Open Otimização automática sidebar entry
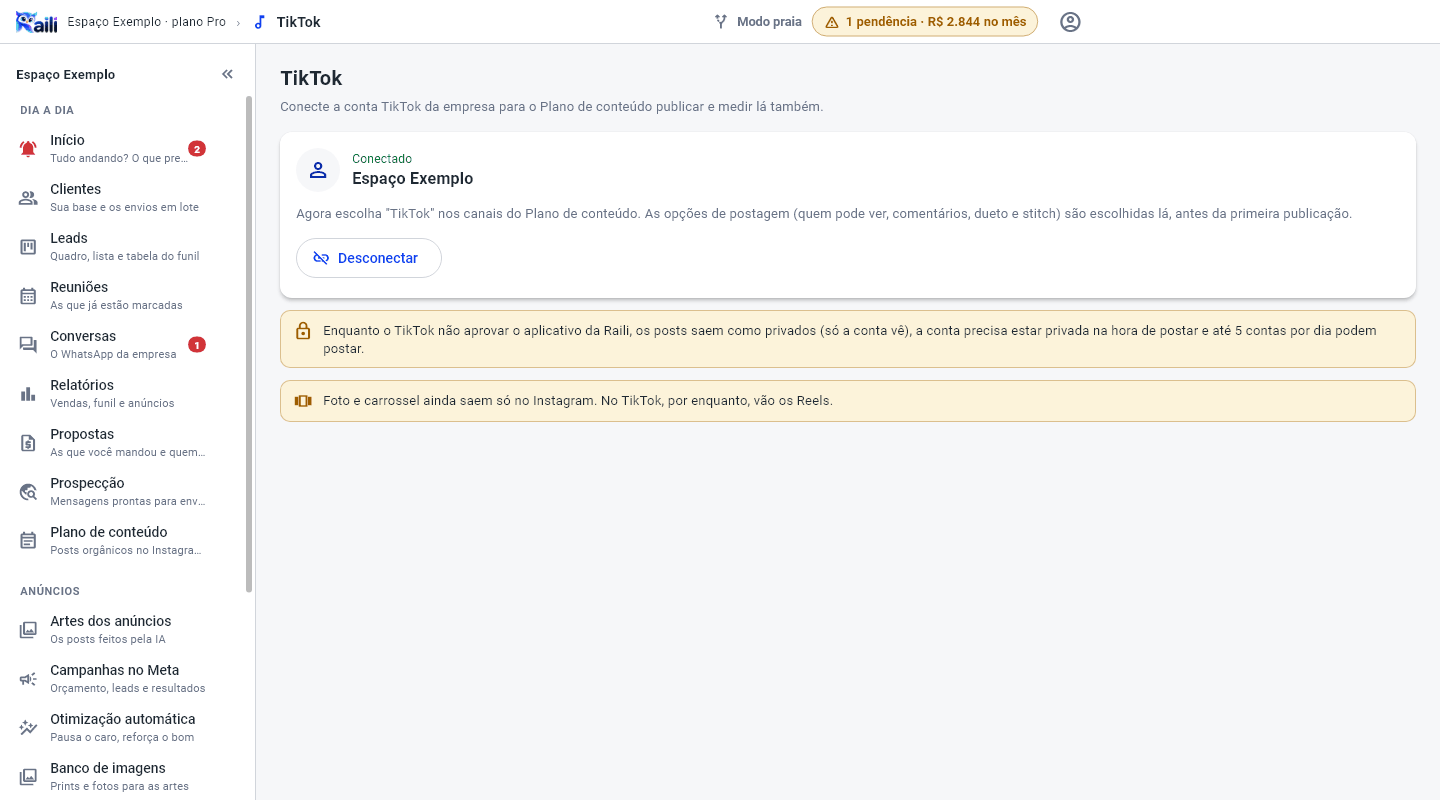The height and width of the screenshot is (800, 1440). coord(126,728)
